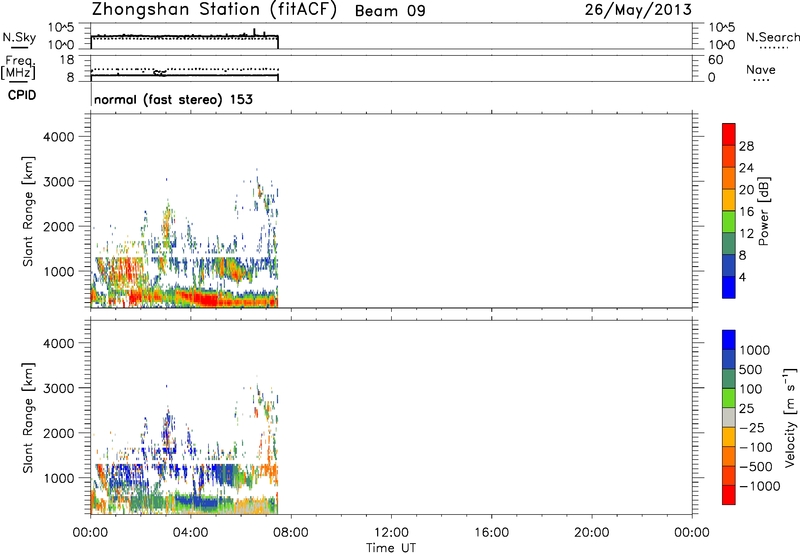800x554 pixels.
Task: Click the 'N.Sky' legend label
Action: [x=19, y=37]
